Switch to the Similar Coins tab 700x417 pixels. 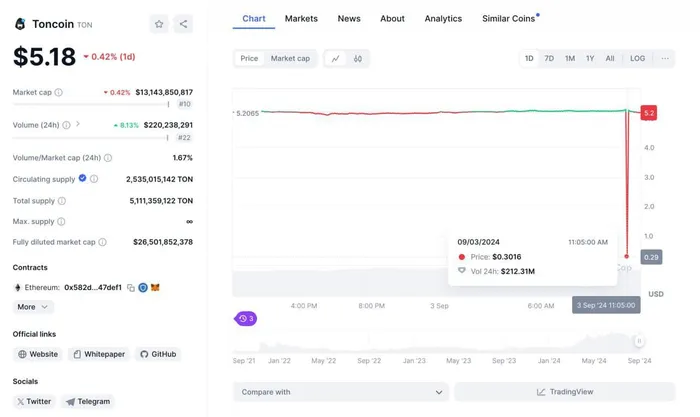(509, 19)
